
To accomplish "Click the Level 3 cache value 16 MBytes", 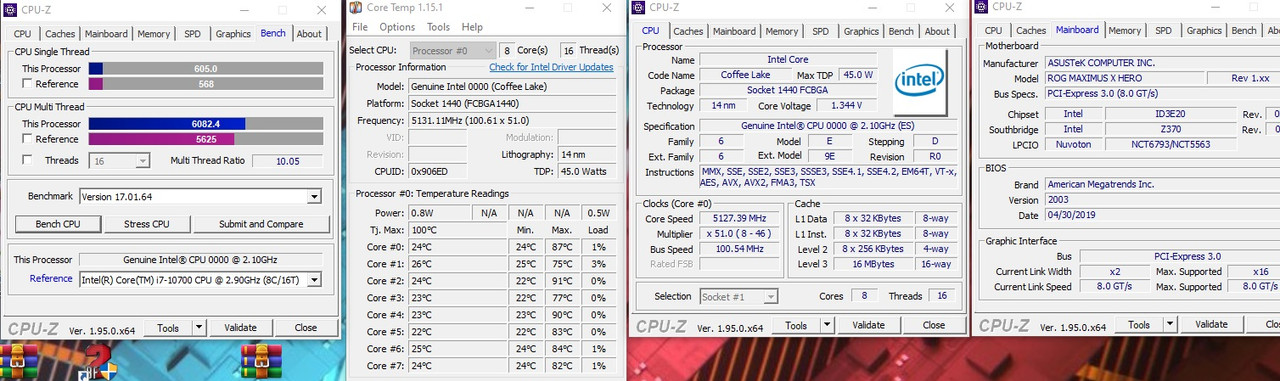I will coord(873,264).
